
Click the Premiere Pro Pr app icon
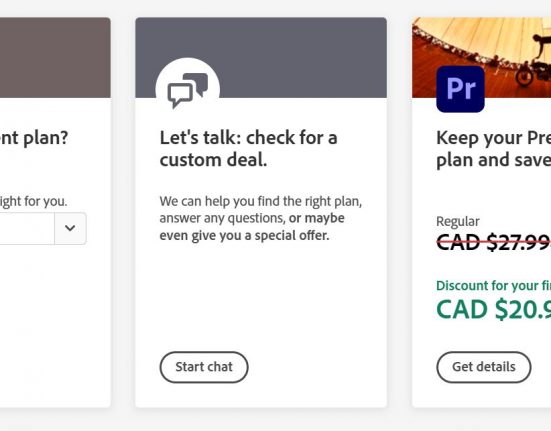pos(460,89)
